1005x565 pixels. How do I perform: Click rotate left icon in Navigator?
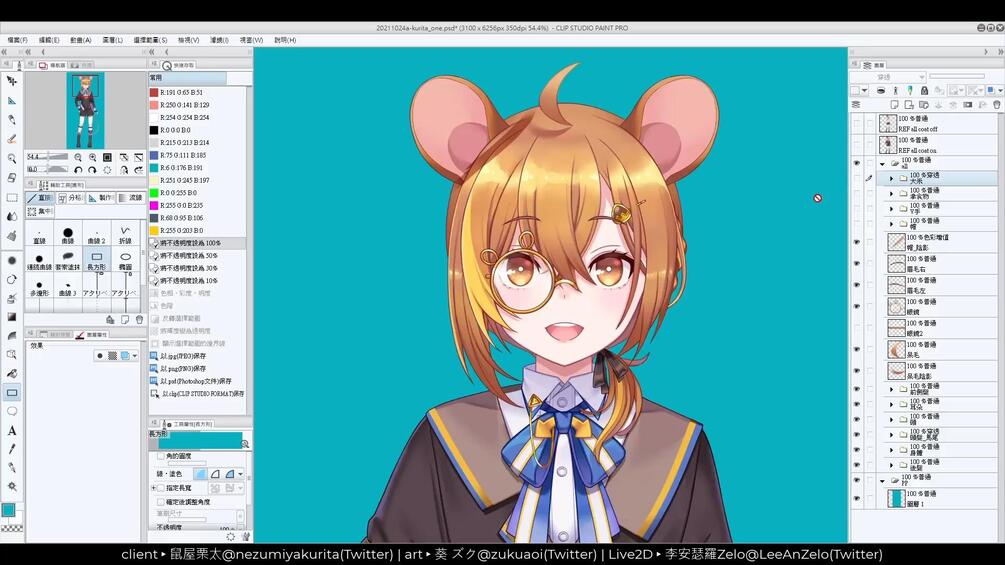[78, 170]
